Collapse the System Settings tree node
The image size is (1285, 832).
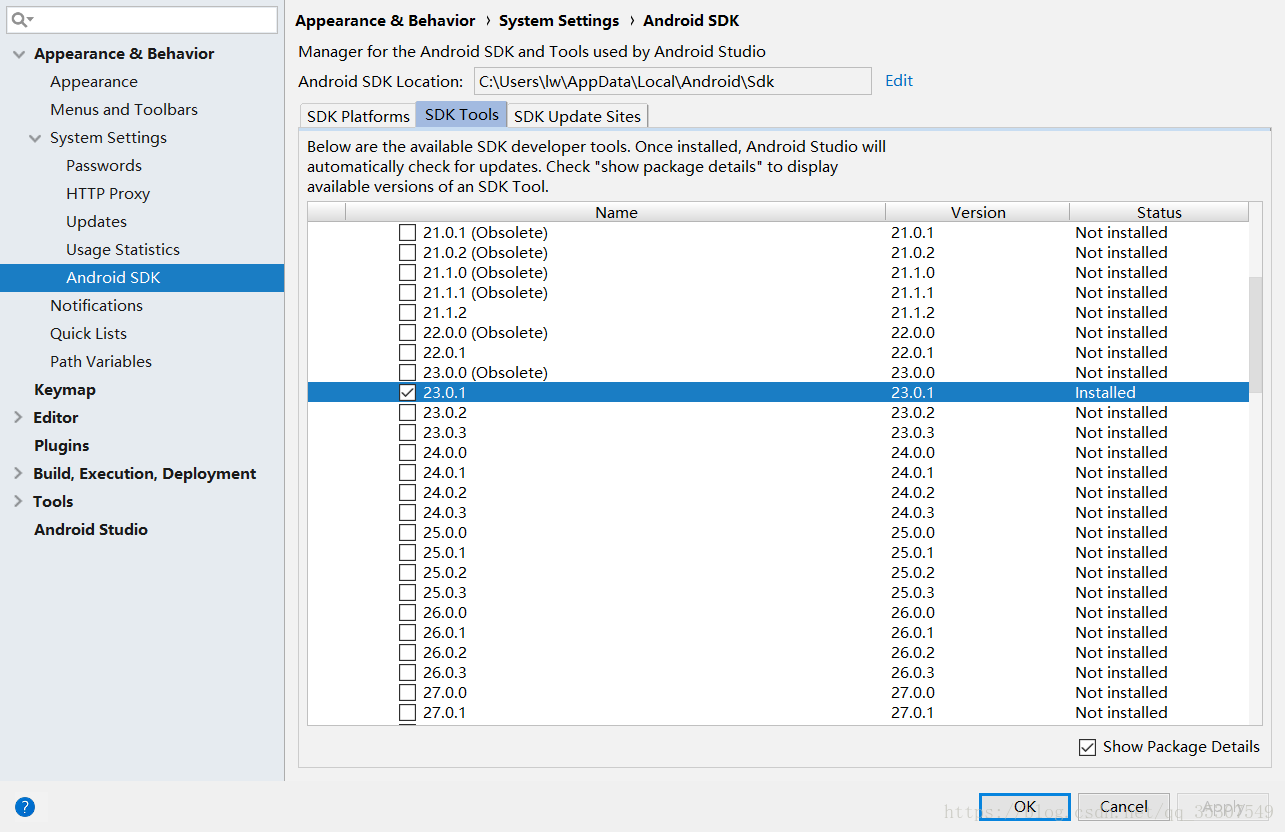[35, 138]
